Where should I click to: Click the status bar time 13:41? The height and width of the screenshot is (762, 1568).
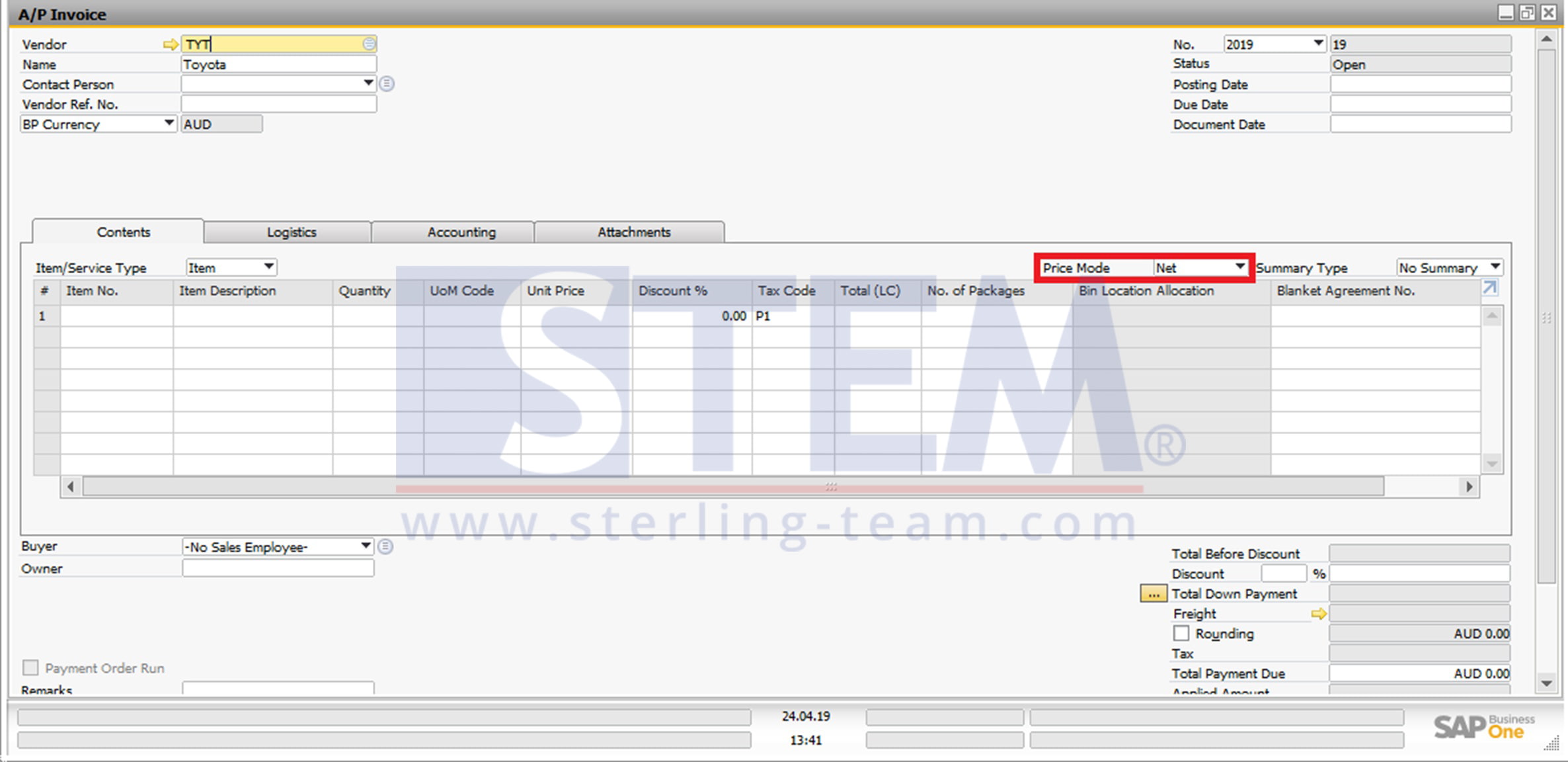(x=806, y=740)
